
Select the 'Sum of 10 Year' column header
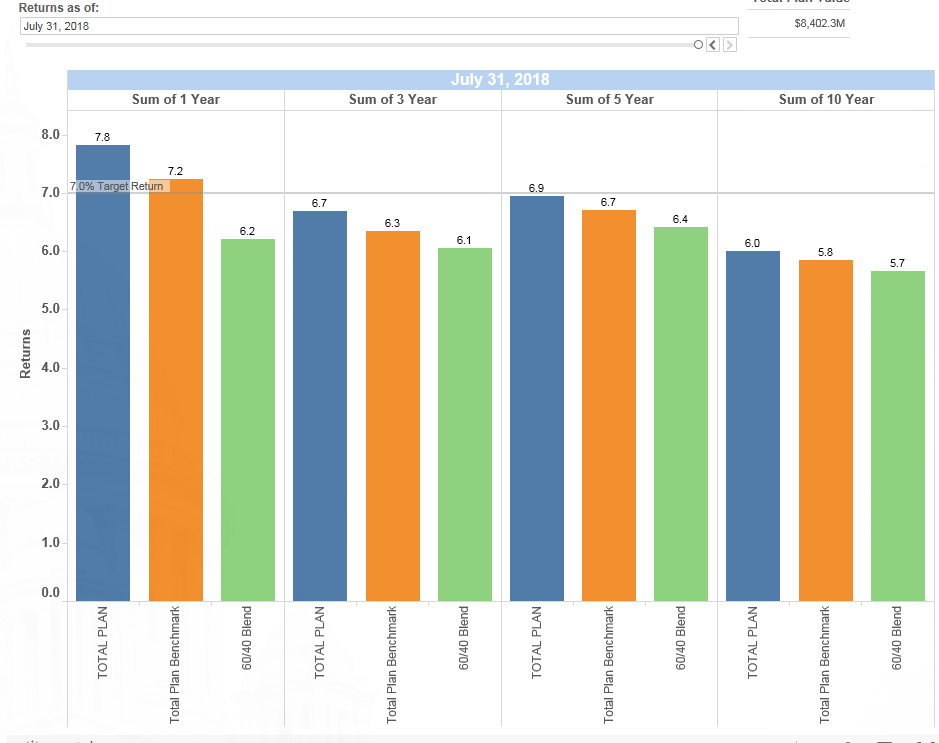click(x=826, y=99)
